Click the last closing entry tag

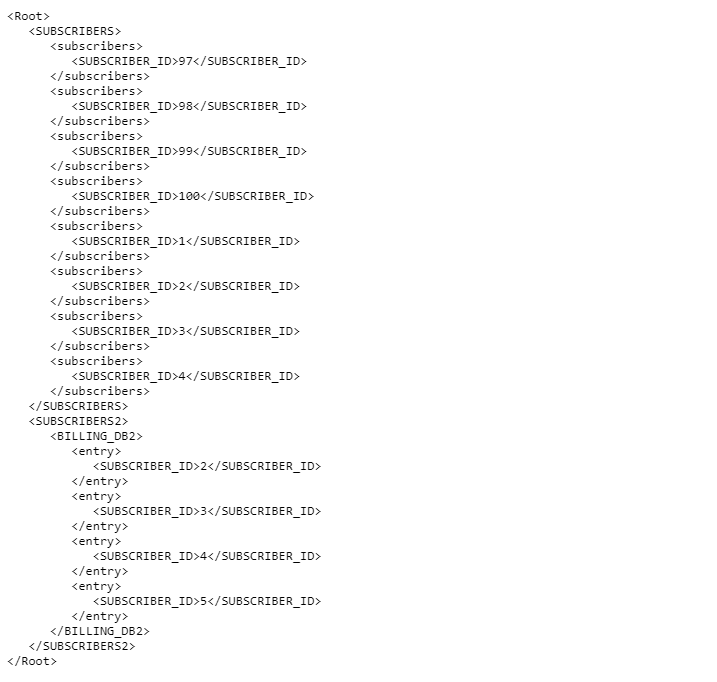click(100, 616)
